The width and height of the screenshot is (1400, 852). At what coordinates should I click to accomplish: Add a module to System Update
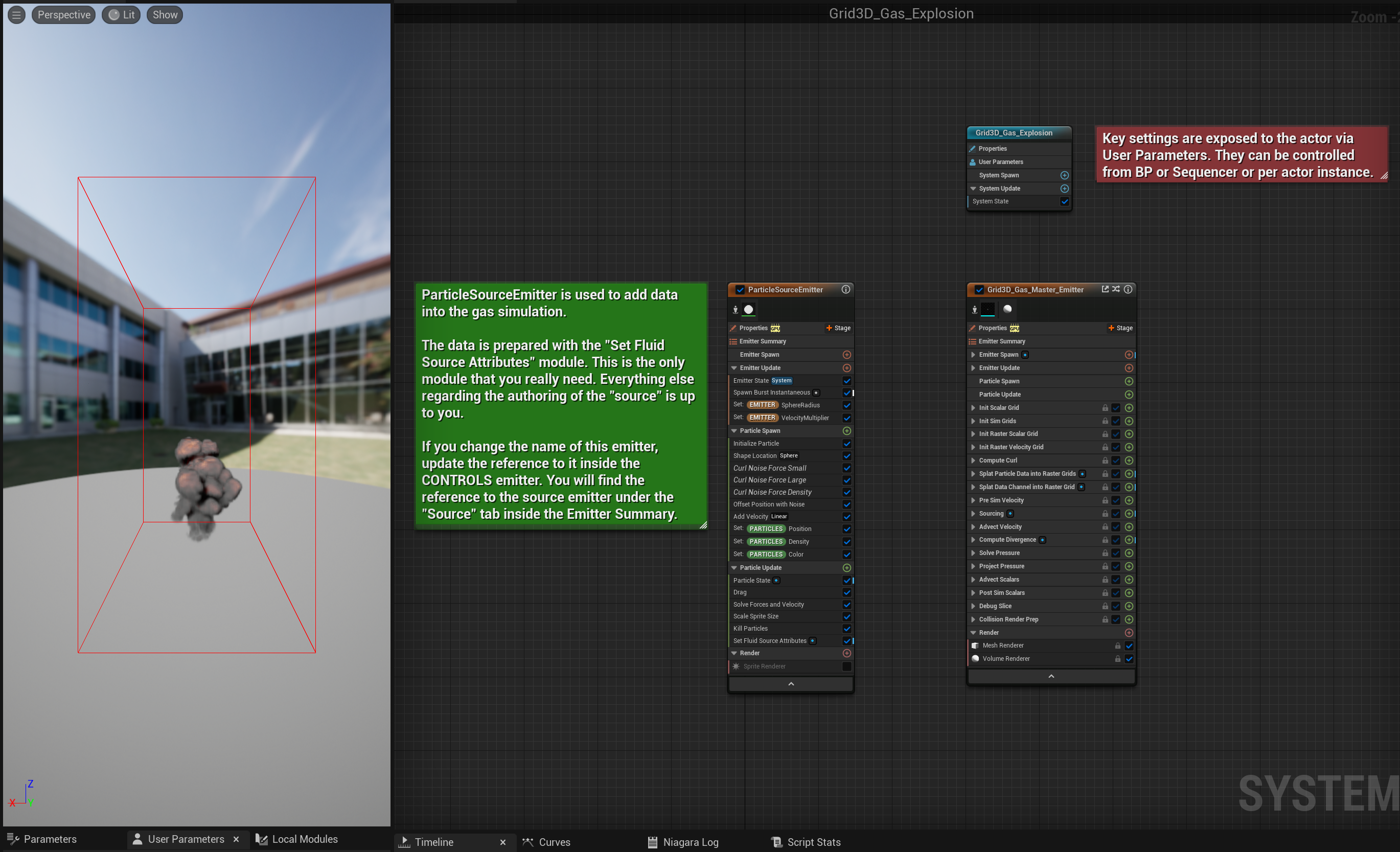[1064, 189]
